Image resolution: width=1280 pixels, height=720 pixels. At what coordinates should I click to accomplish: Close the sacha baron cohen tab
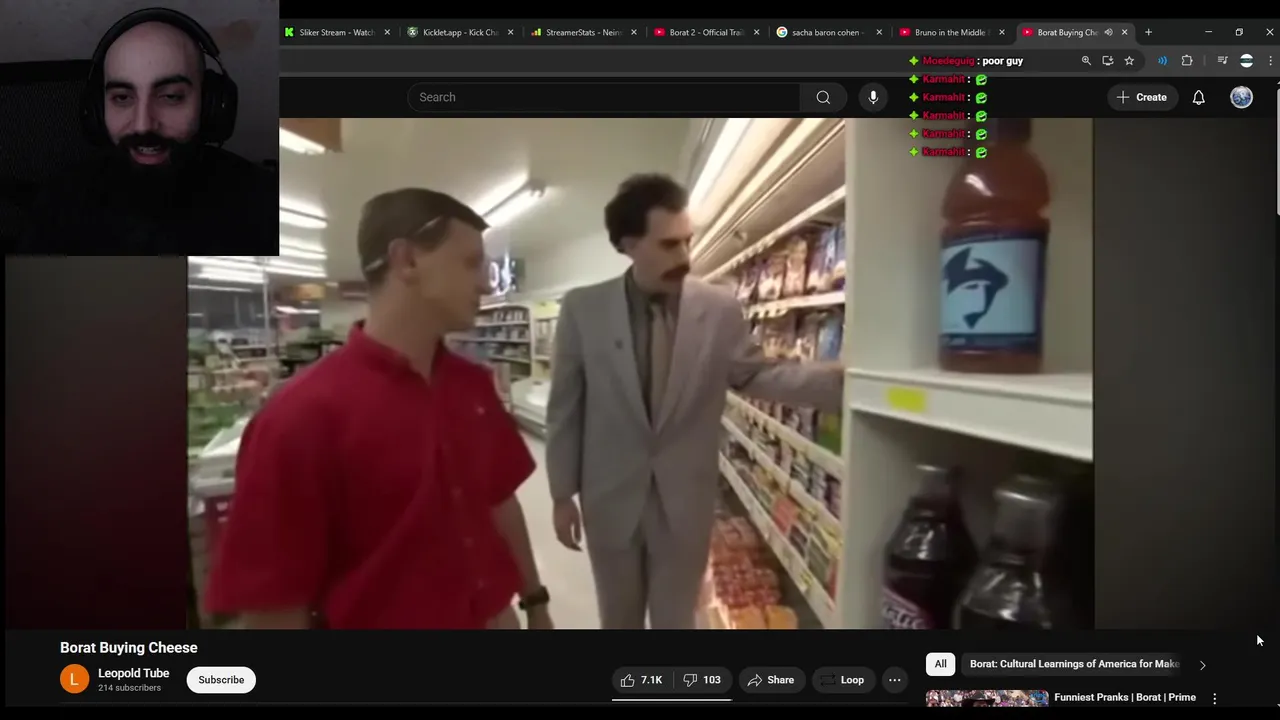click(x=879, y=32)
